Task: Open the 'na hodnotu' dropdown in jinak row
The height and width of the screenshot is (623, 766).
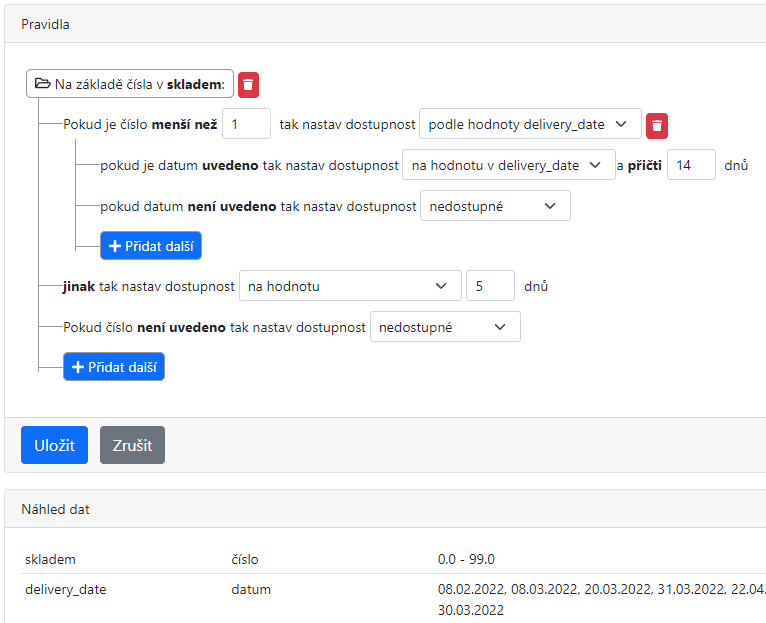Action: click(349, 286)
